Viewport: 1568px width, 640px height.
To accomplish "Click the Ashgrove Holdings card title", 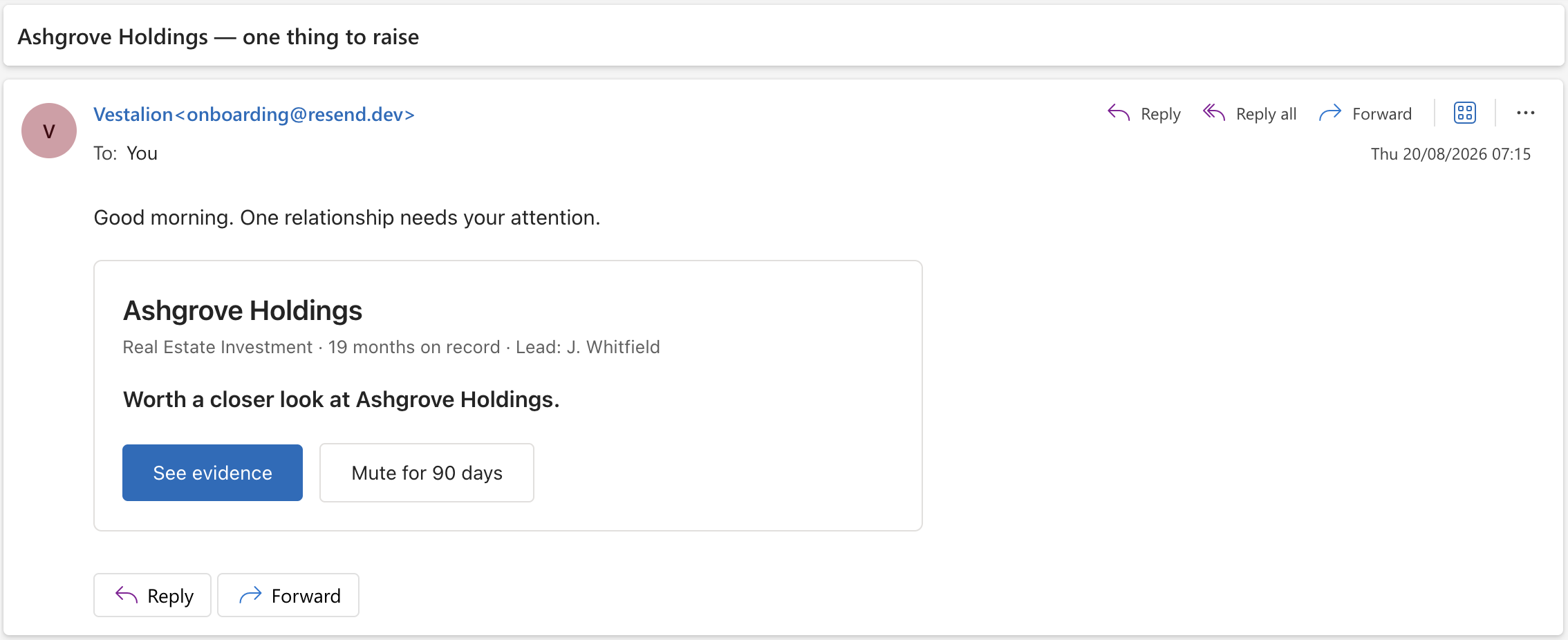I will tap(243, 311).
